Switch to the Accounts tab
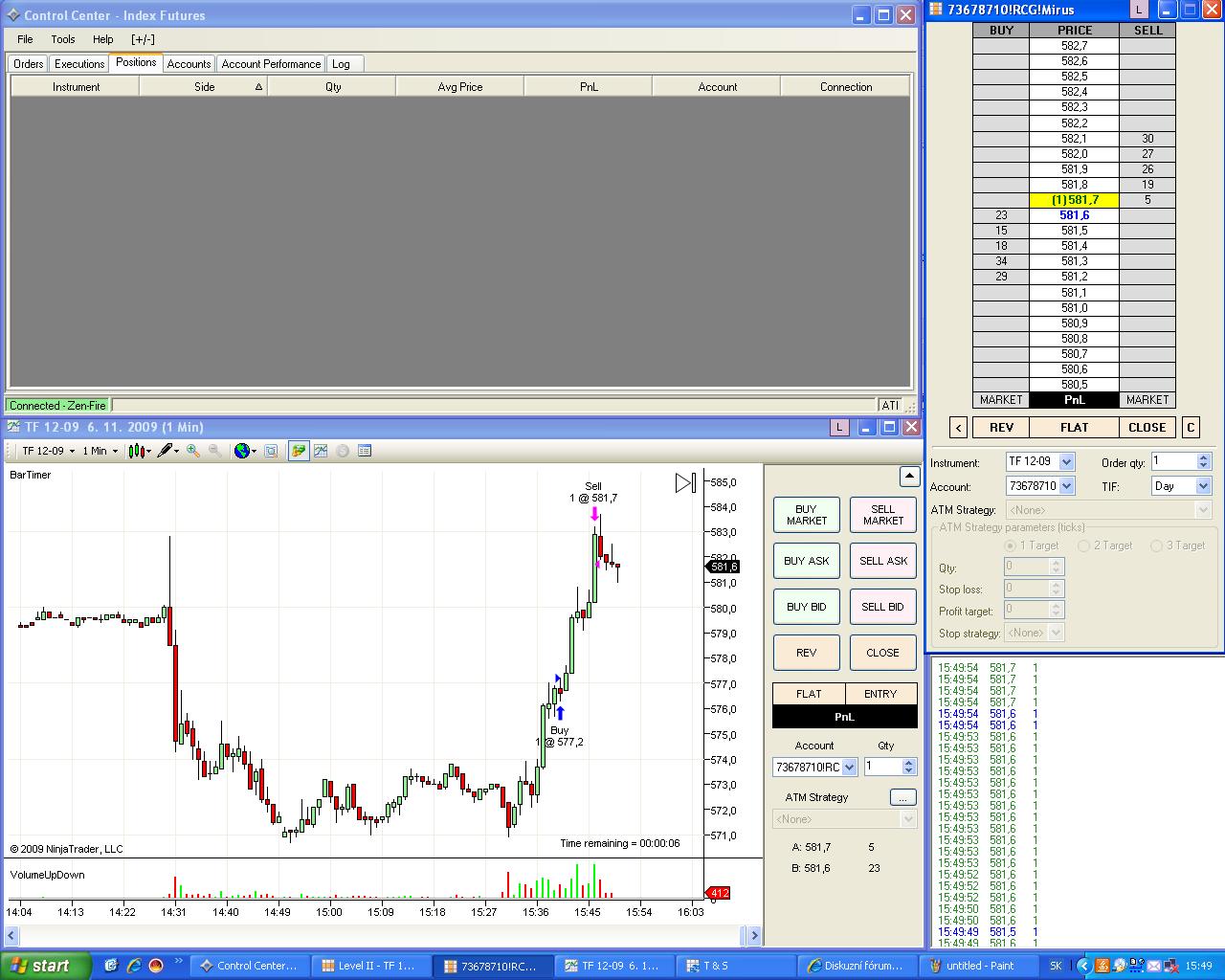Viewport: 1225px width, 980px height. pyautogui.click(x=189, y=64)
